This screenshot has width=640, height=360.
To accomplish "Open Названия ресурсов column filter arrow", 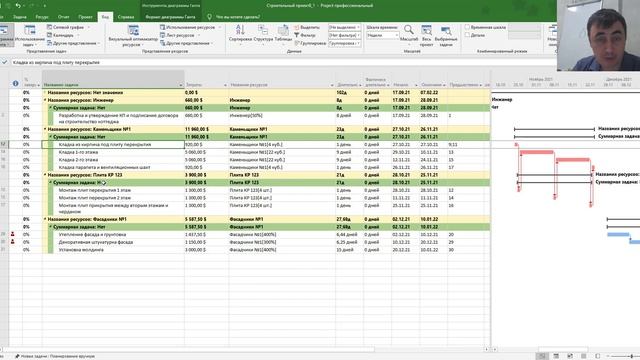I will click(x=332, y=85).
